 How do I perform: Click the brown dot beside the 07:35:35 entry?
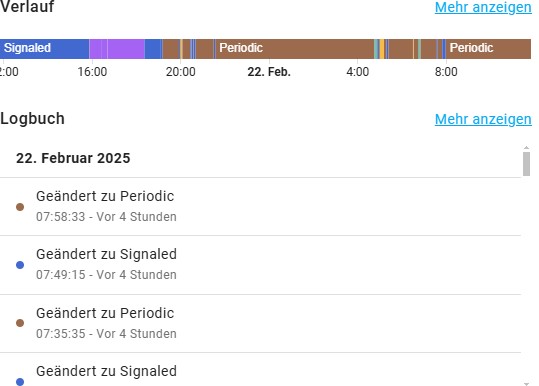20,323
